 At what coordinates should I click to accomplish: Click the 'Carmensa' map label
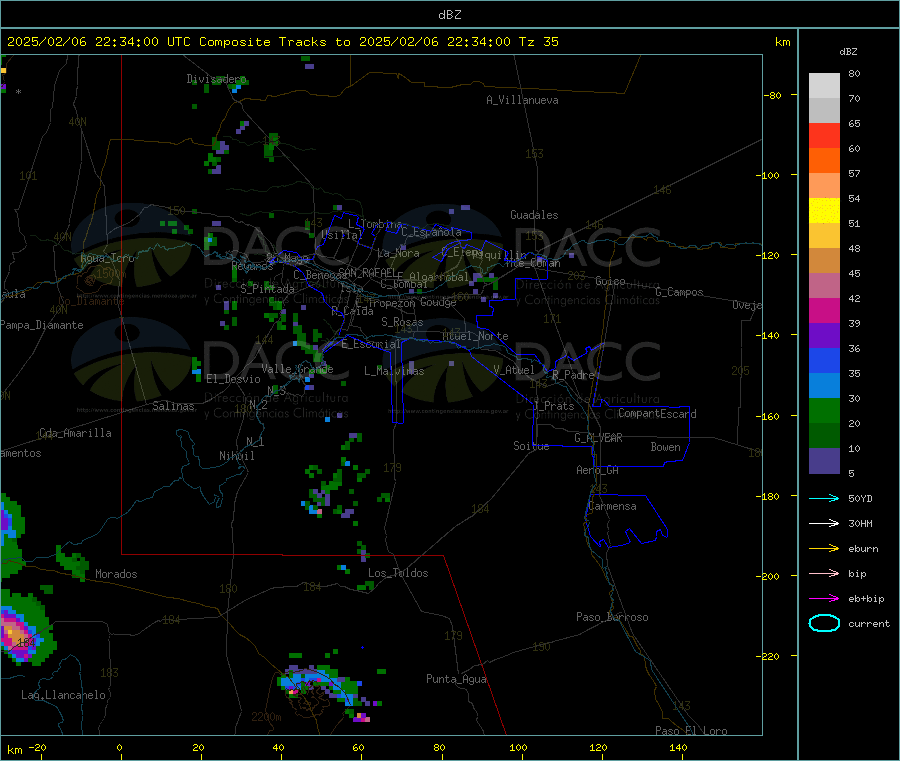click(612, 506)
